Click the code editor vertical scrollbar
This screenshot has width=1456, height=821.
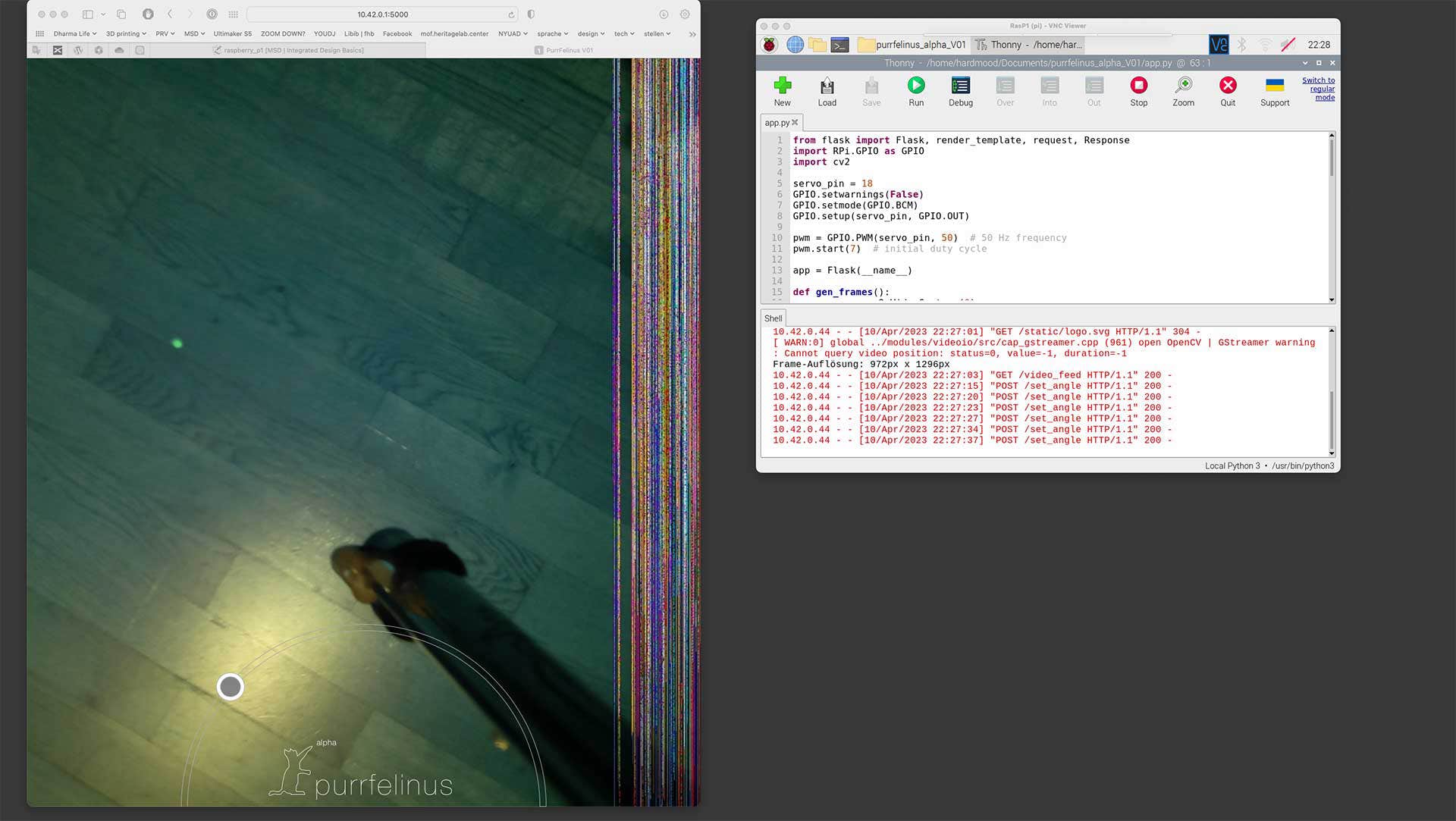pyautogui.click(x=1332, y=218)
